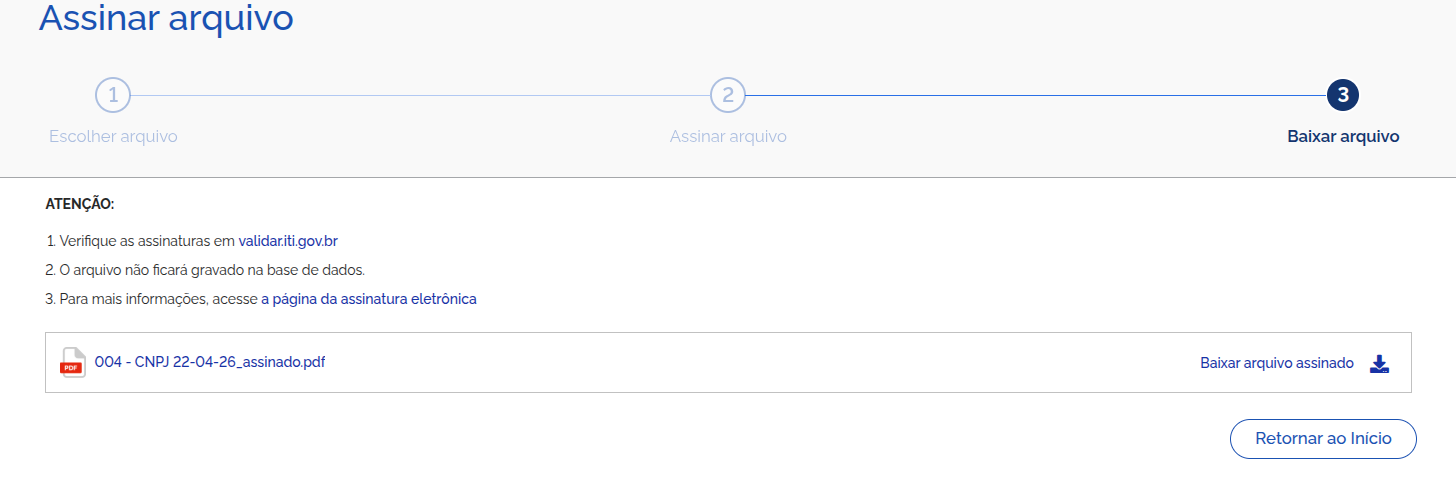1456x497 pixels.
Task: Click the download arrow icon
Action: [x=1380, y=363]
